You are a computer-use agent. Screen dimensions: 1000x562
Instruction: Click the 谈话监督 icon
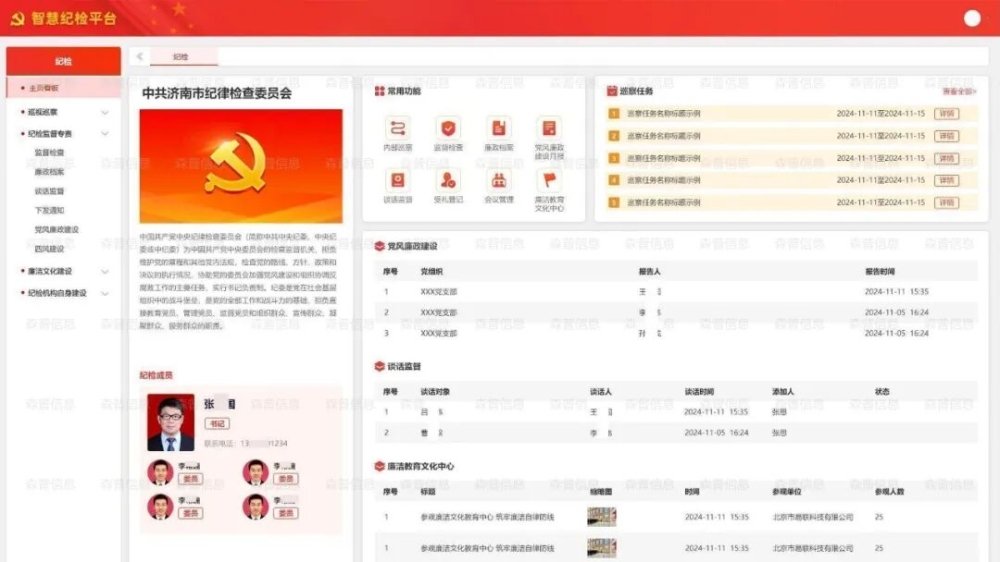(398, 181)
